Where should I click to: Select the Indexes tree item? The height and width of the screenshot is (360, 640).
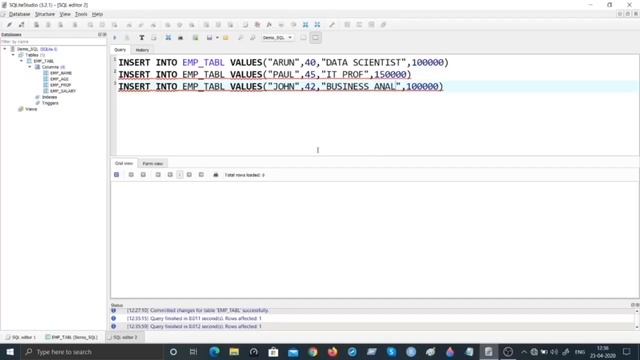pyautogui.click(x=49, y=97)
